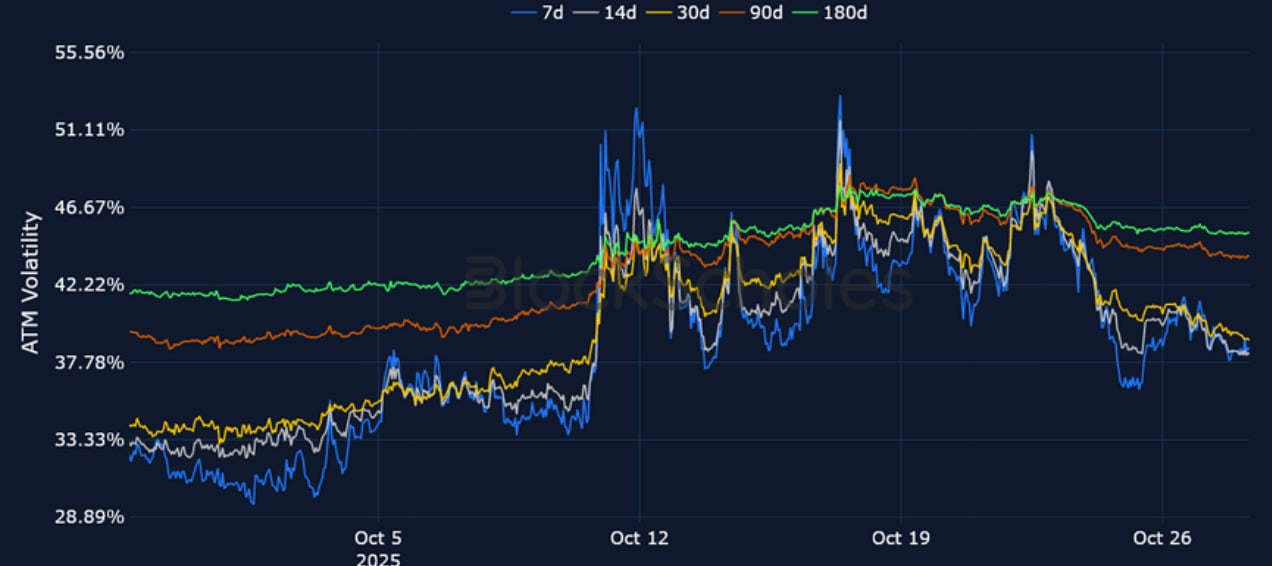Image resolution: width=1272 pixels, height=566 pixels.
Task: Select the Oct 26 date tick
Action: click(x=1162, y=538)
